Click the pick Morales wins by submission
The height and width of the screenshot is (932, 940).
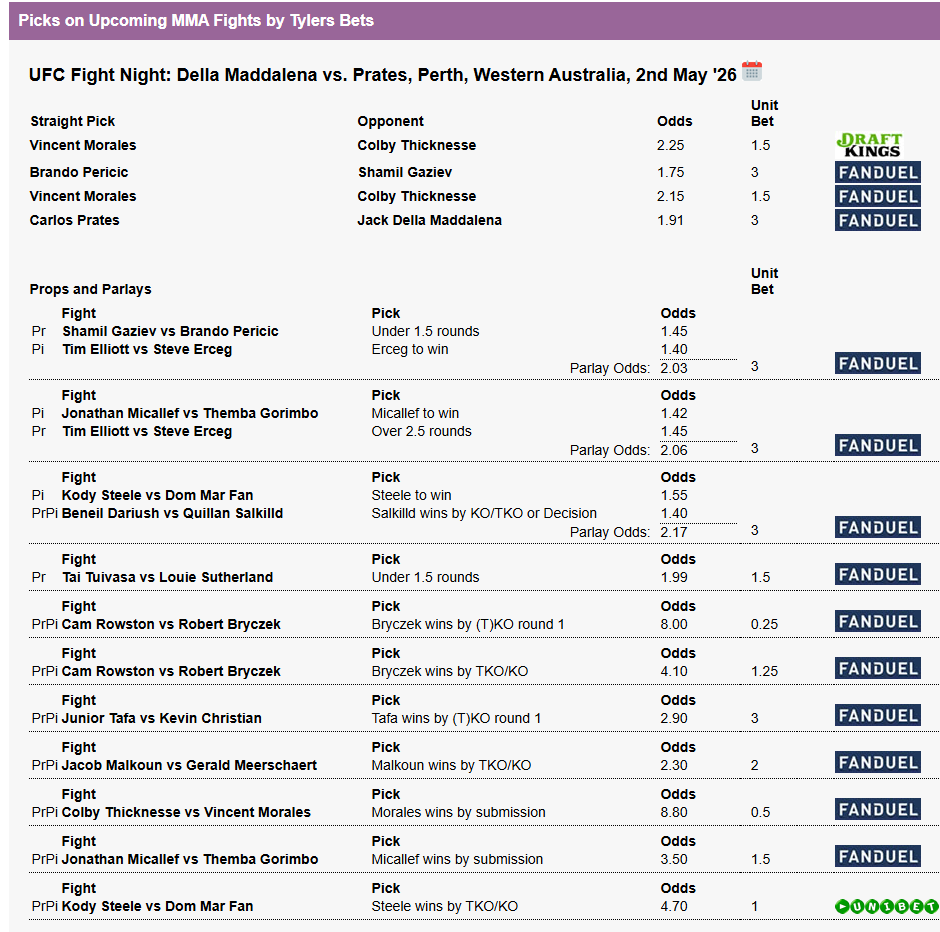coord(458,812)
